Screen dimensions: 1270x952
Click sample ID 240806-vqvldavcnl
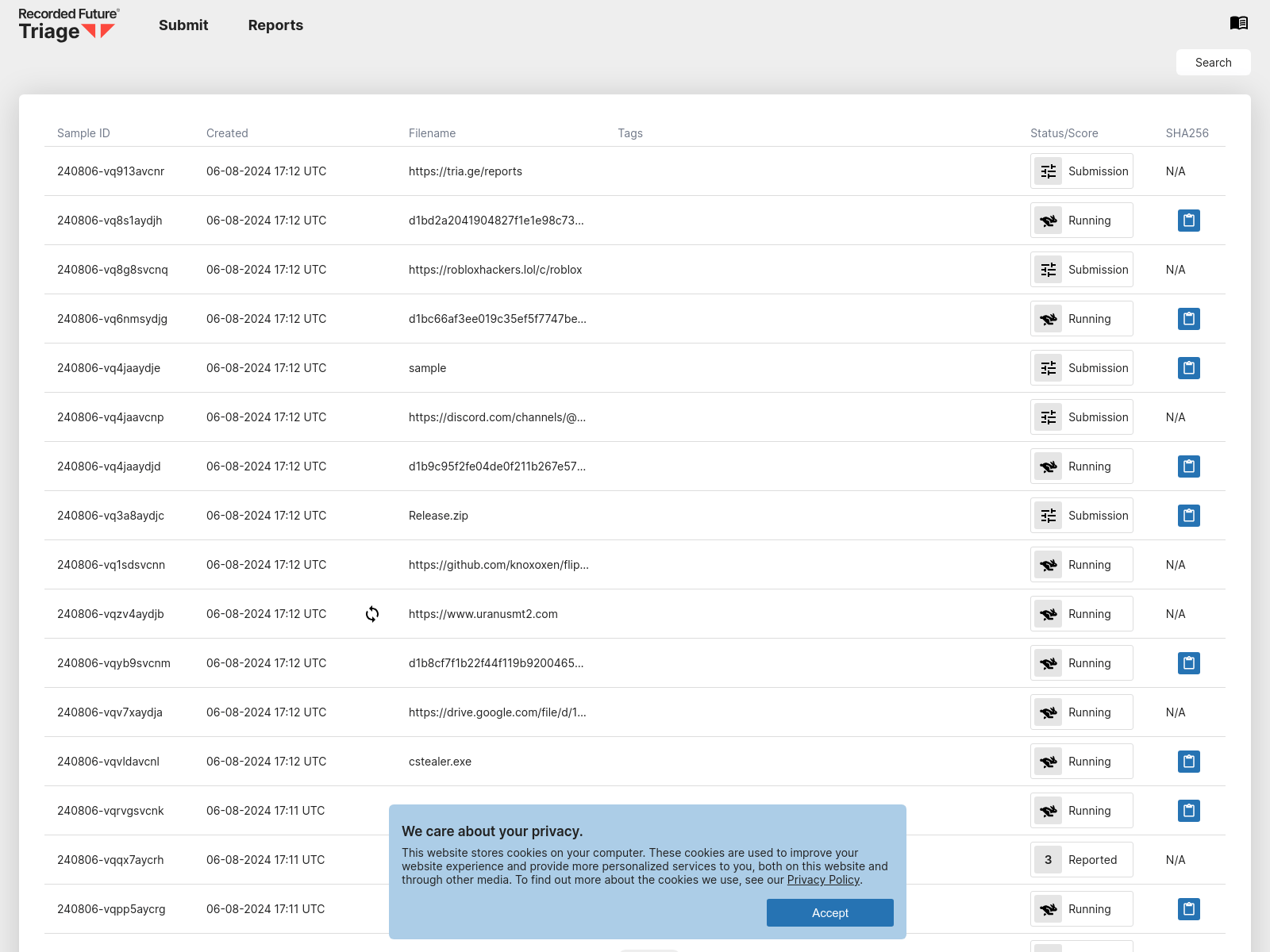point(108,762)
